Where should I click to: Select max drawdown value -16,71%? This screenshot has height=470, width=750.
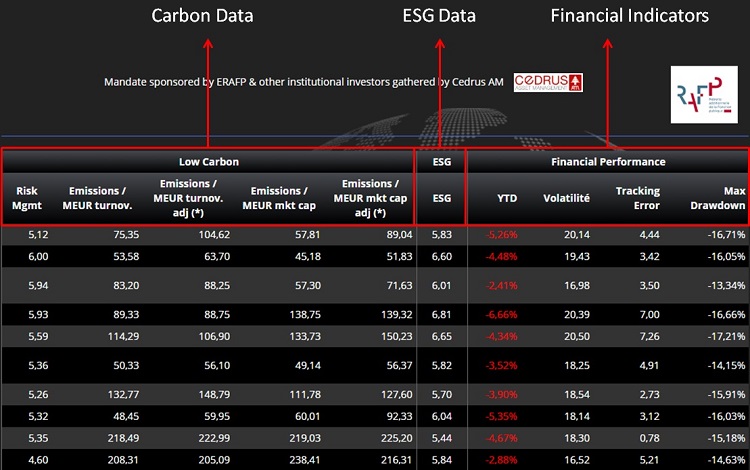pyautogui.click(x=727, y=235)
